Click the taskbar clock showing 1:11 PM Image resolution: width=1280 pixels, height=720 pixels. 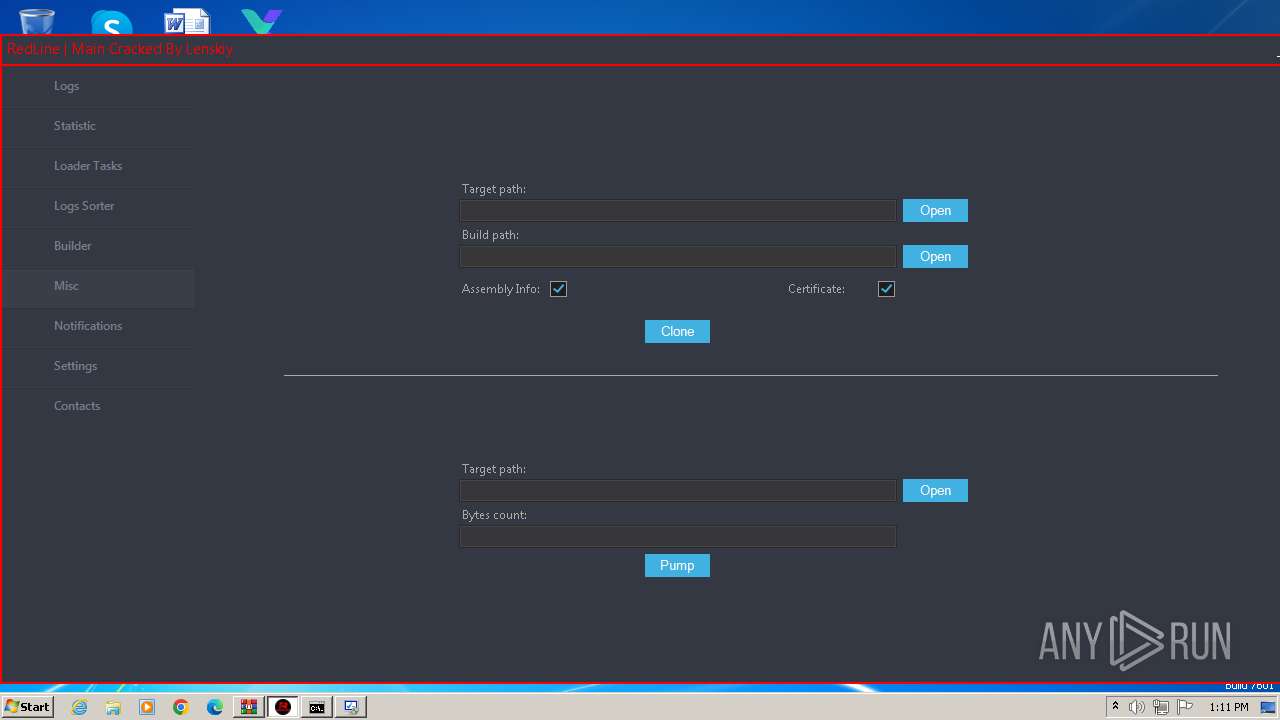tap(1228, 707)
